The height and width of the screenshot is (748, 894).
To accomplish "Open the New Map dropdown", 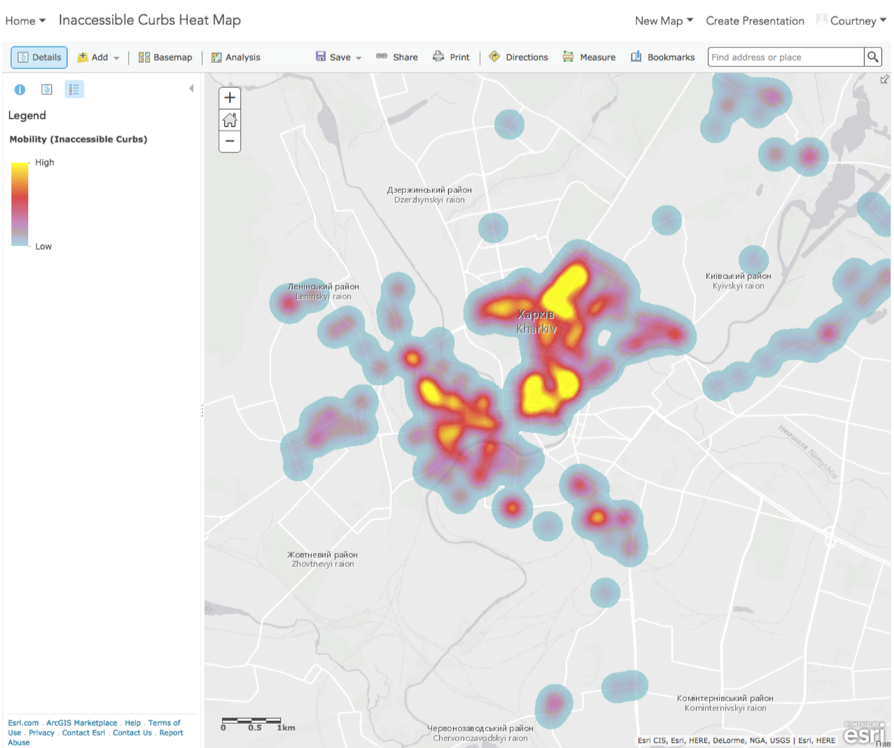I will pos(662,20).
